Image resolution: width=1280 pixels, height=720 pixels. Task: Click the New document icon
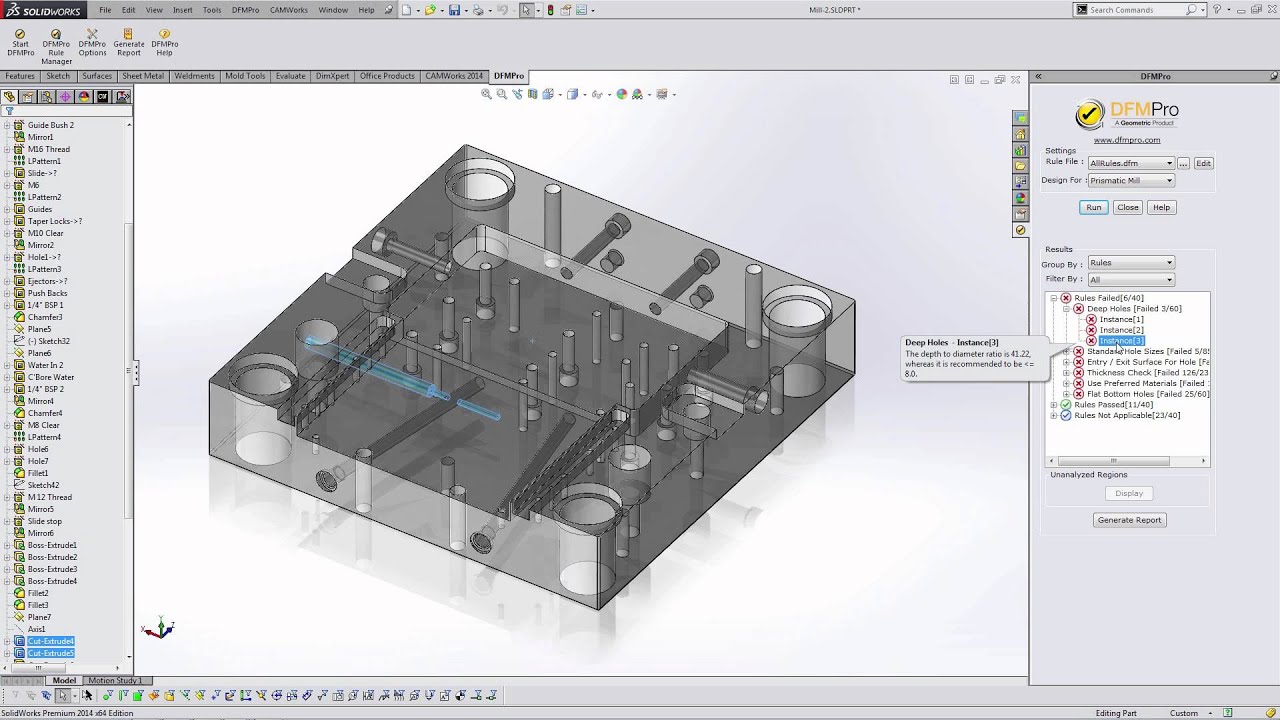point(406,10)
